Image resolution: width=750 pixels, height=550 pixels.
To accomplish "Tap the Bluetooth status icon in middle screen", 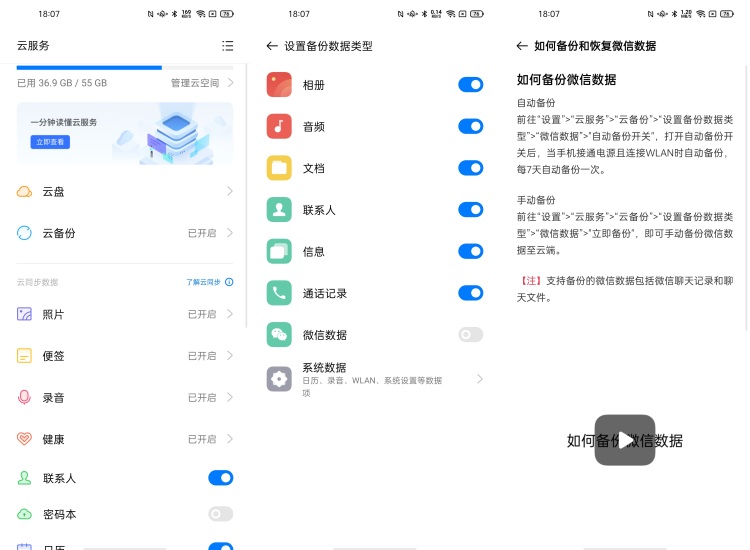I will [424, 14].
